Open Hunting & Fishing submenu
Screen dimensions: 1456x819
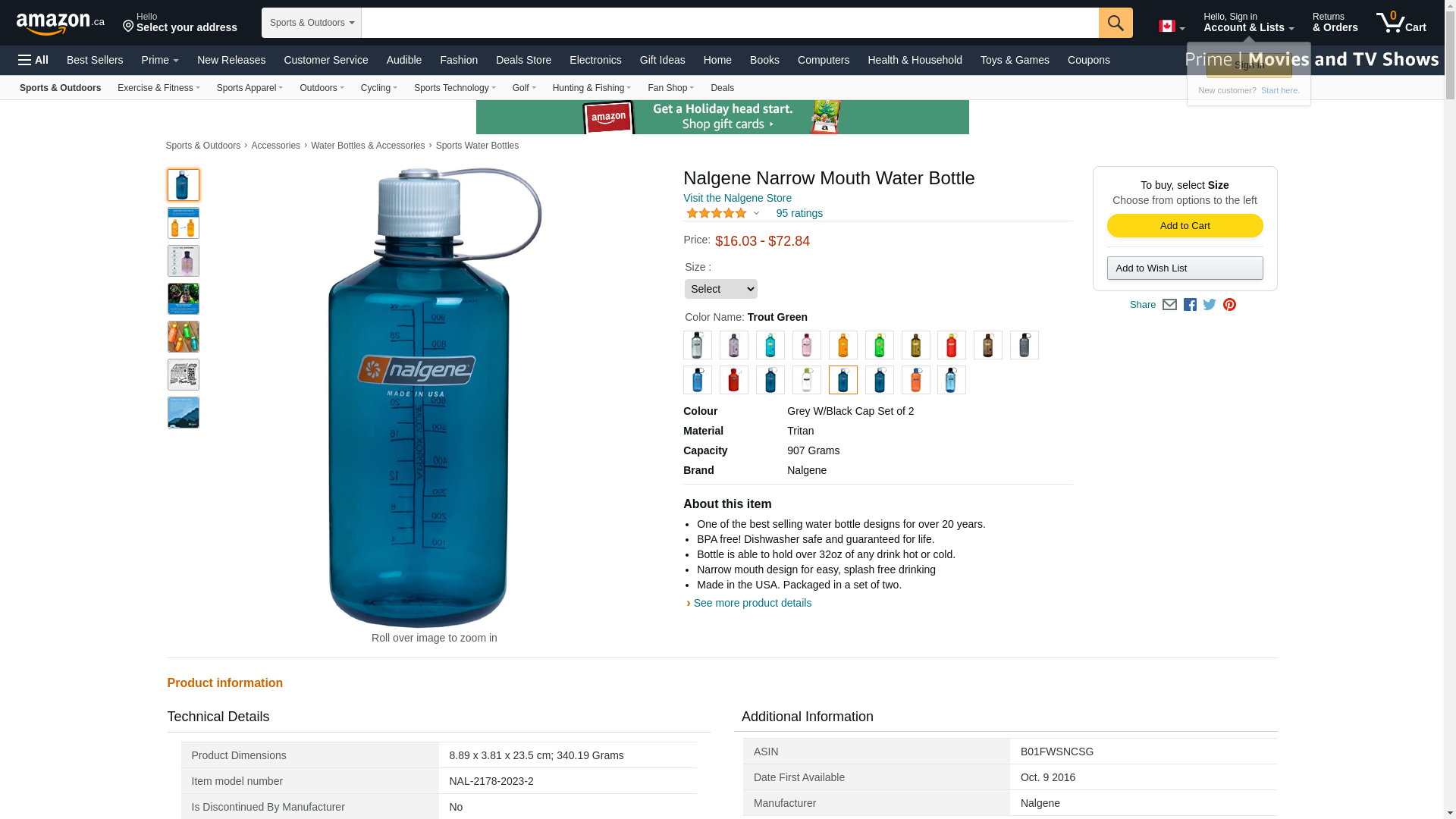tap(591, 88)
